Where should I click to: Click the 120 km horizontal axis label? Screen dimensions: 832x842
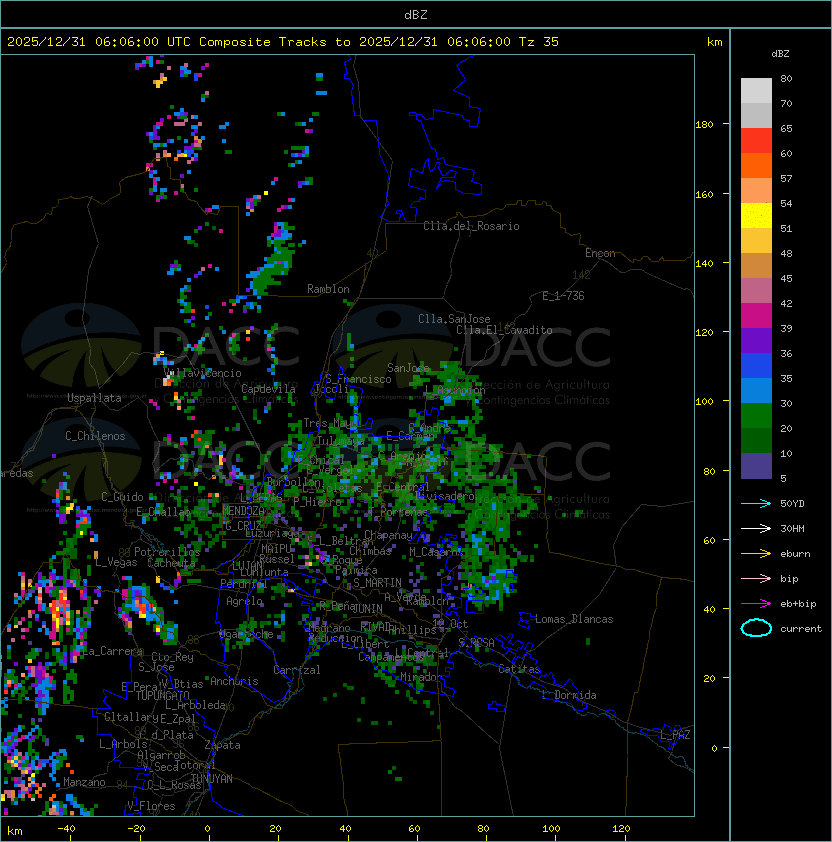point(621,829)
